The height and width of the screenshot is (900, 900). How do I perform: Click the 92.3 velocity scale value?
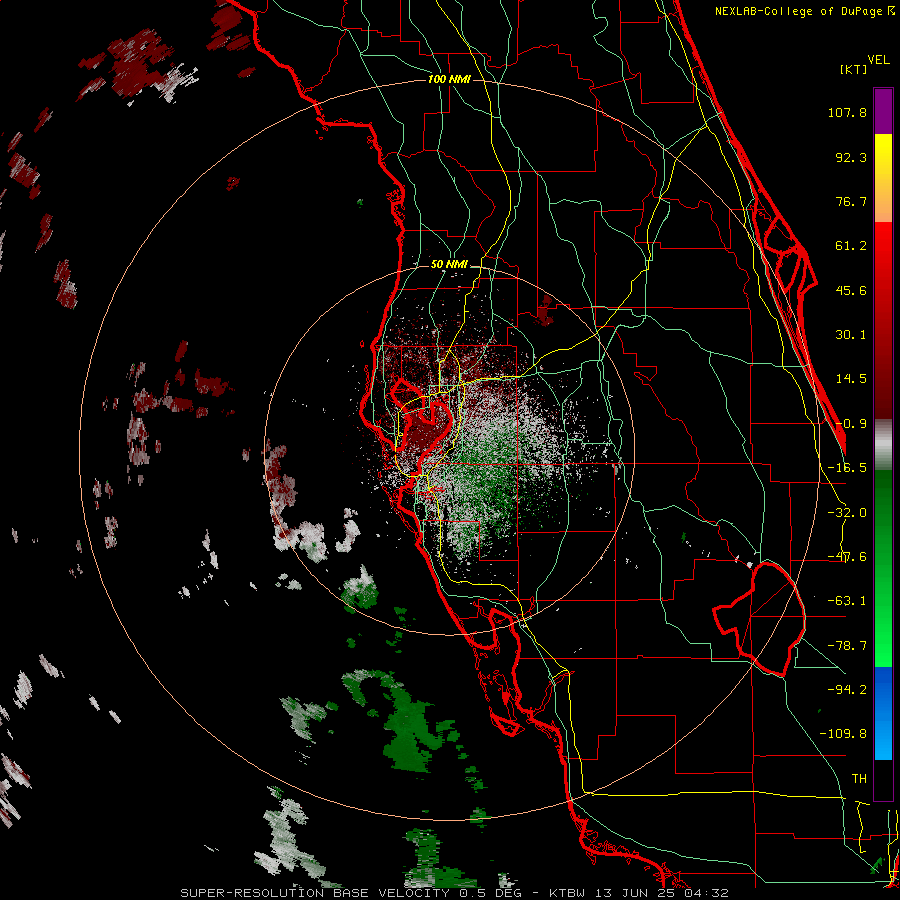tap(851, 157)
